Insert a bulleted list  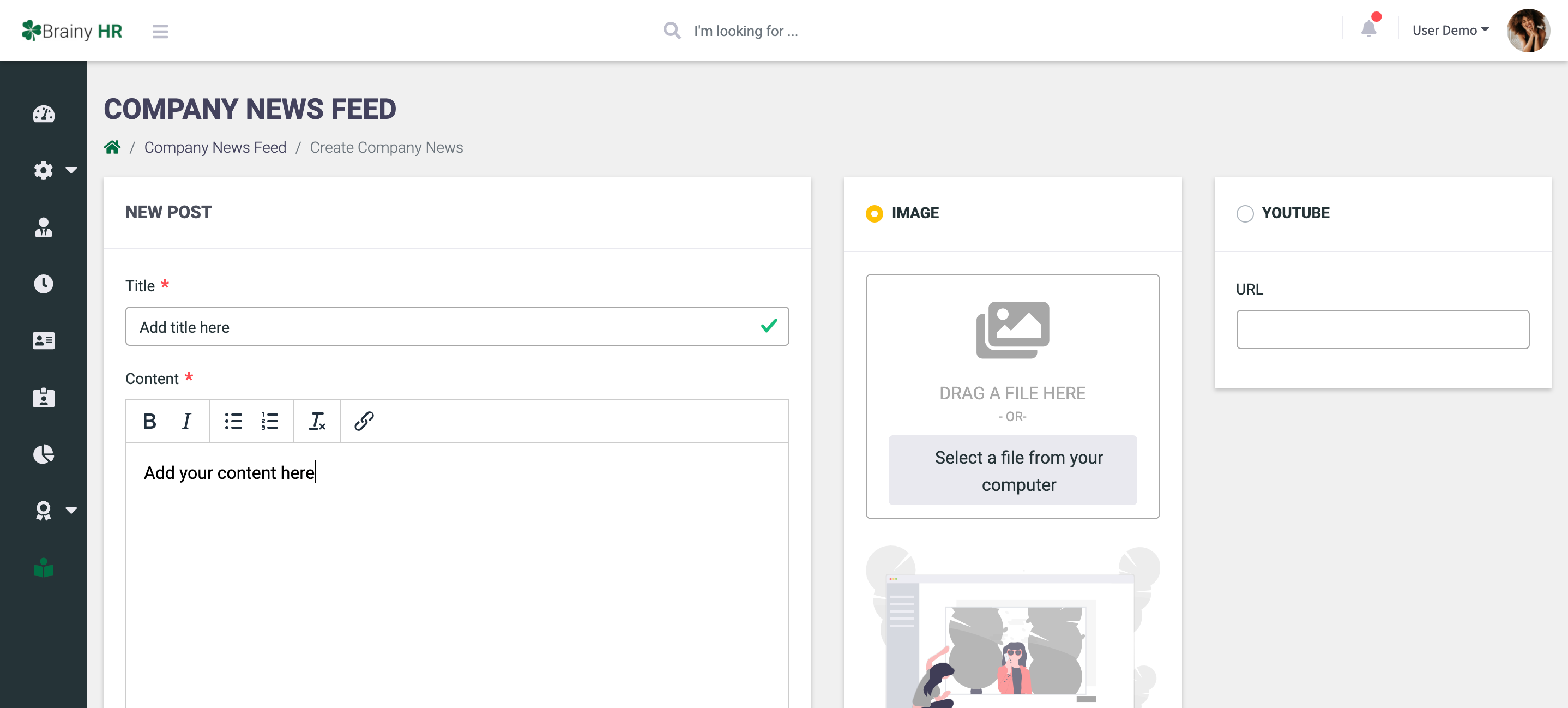click(x=234, y=421)
